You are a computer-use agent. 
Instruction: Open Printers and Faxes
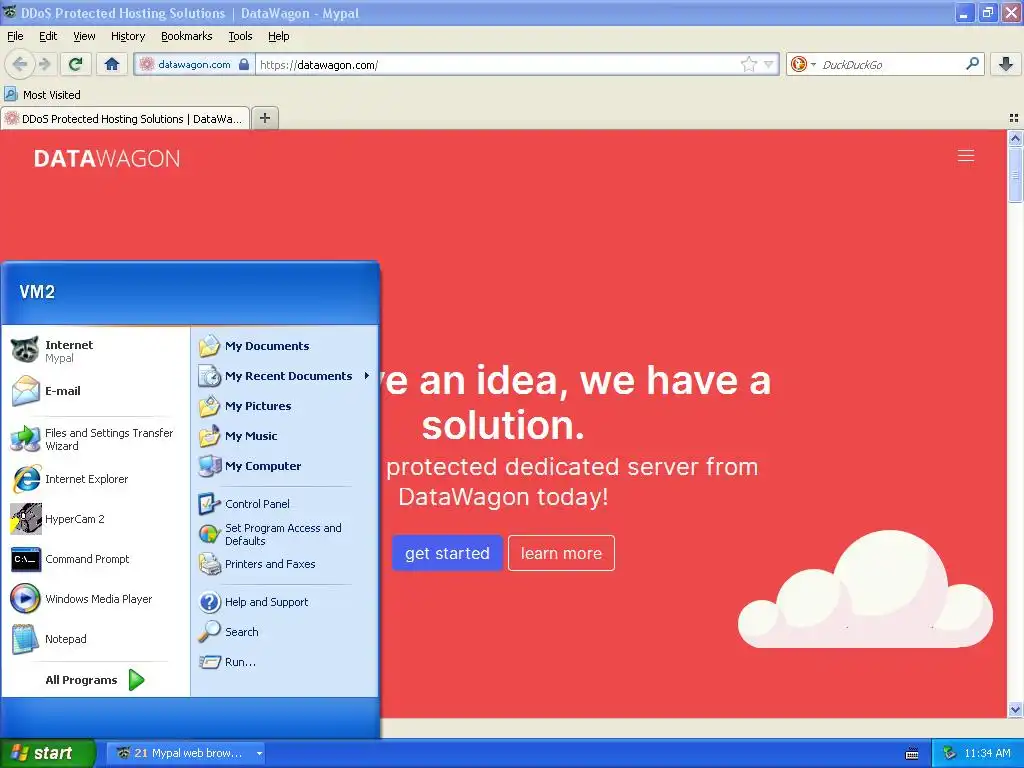coord(285,564)
